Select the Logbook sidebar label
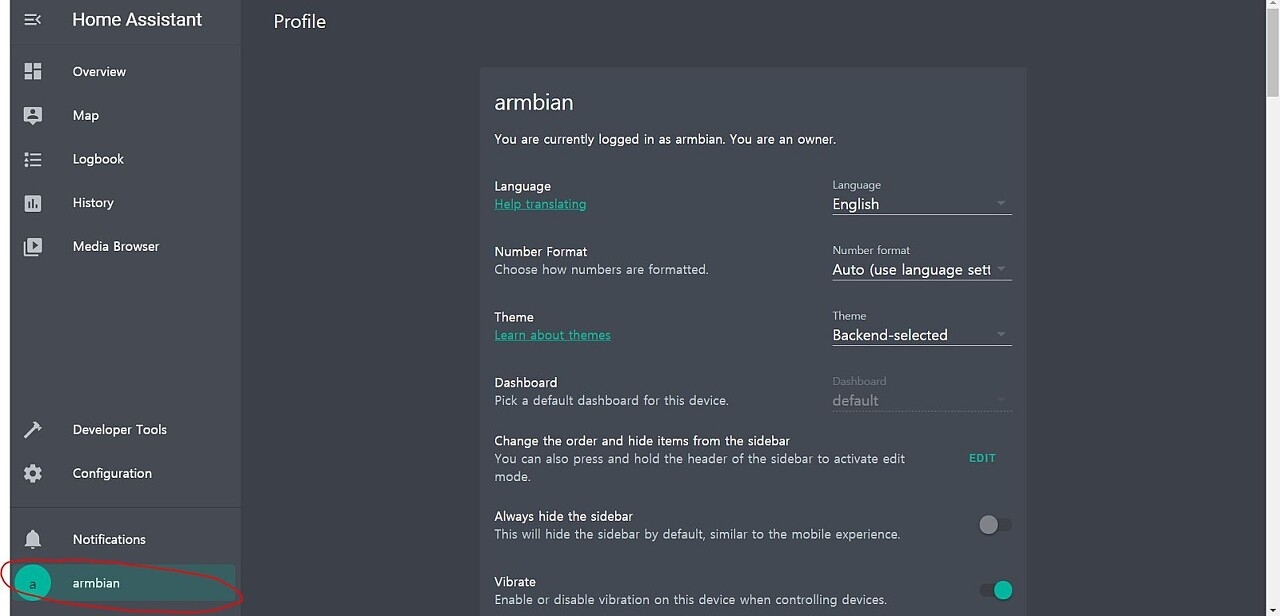1280x616 pixels. coord(98,159)
